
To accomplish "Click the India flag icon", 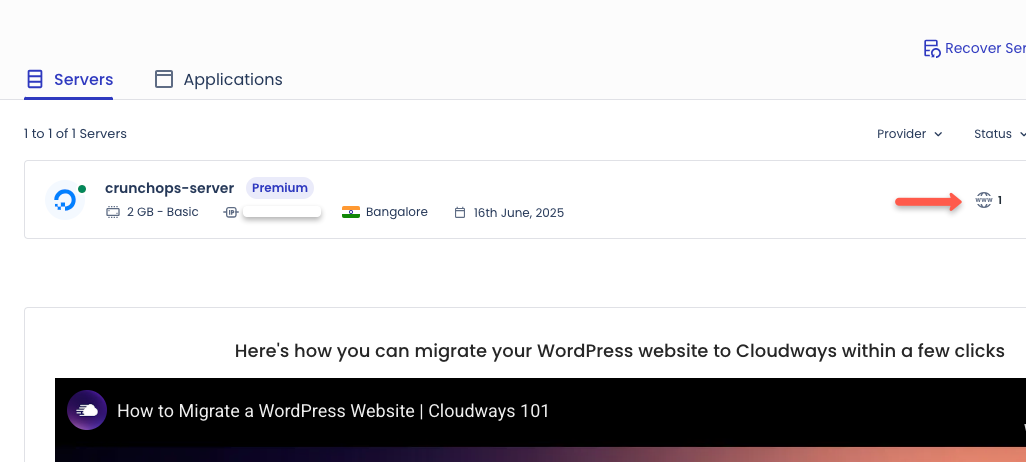I will [351, 212].
